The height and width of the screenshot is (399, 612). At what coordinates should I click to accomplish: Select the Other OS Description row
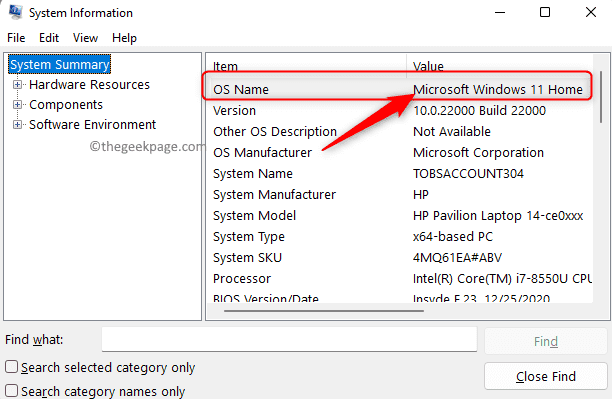coord(400,132)
